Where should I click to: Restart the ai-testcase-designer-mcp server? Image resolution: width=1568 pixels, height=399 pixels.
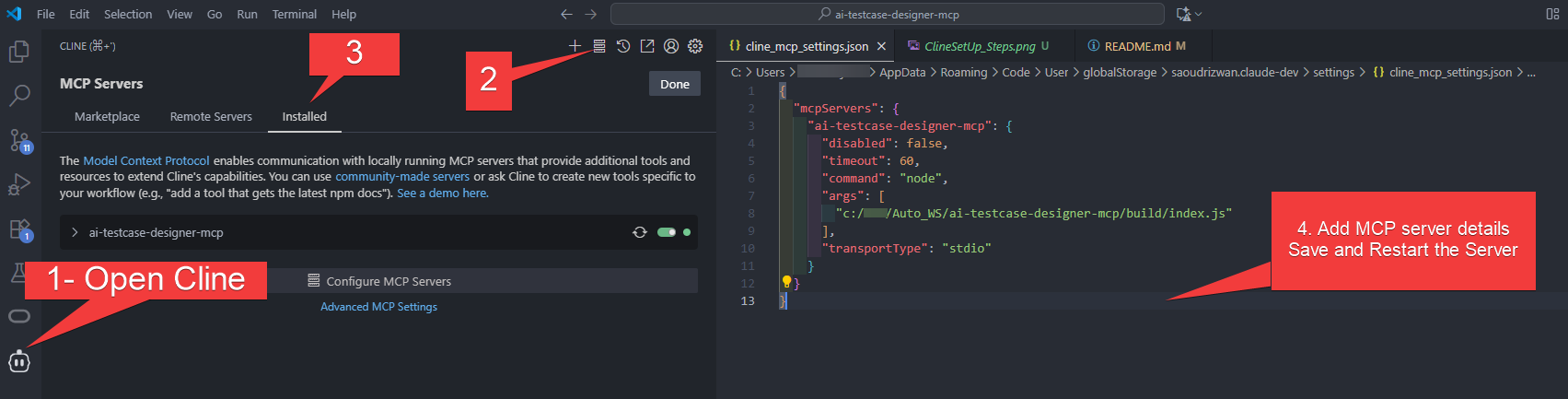click(640, 232)
